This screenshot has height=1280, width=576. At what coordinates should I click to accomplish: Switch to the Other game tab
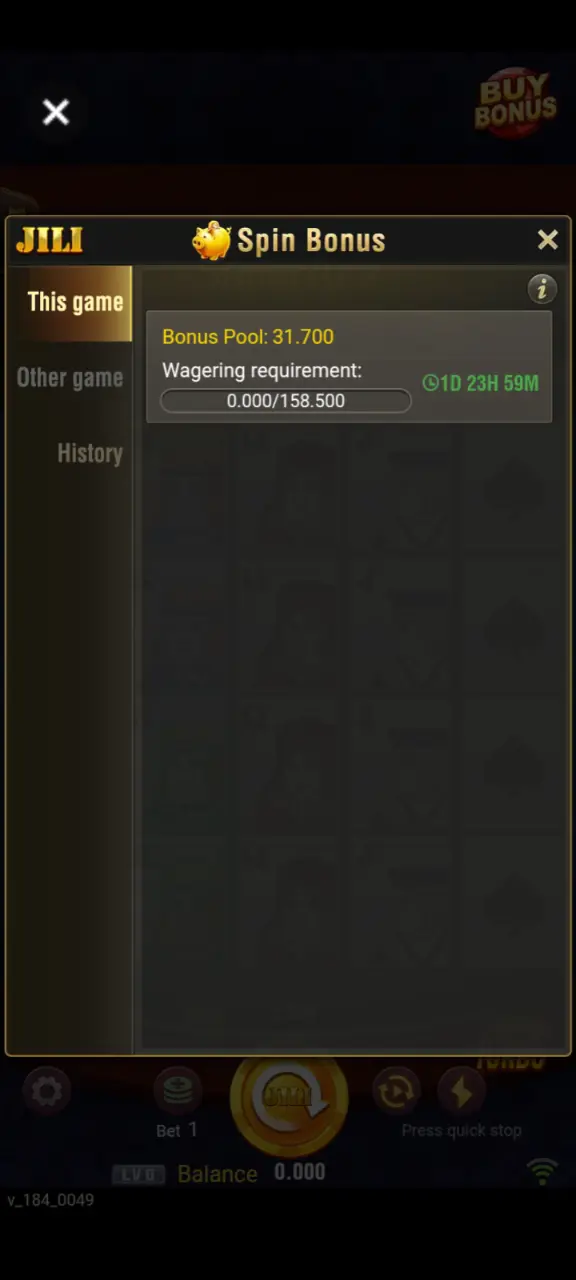coord(70,378)
